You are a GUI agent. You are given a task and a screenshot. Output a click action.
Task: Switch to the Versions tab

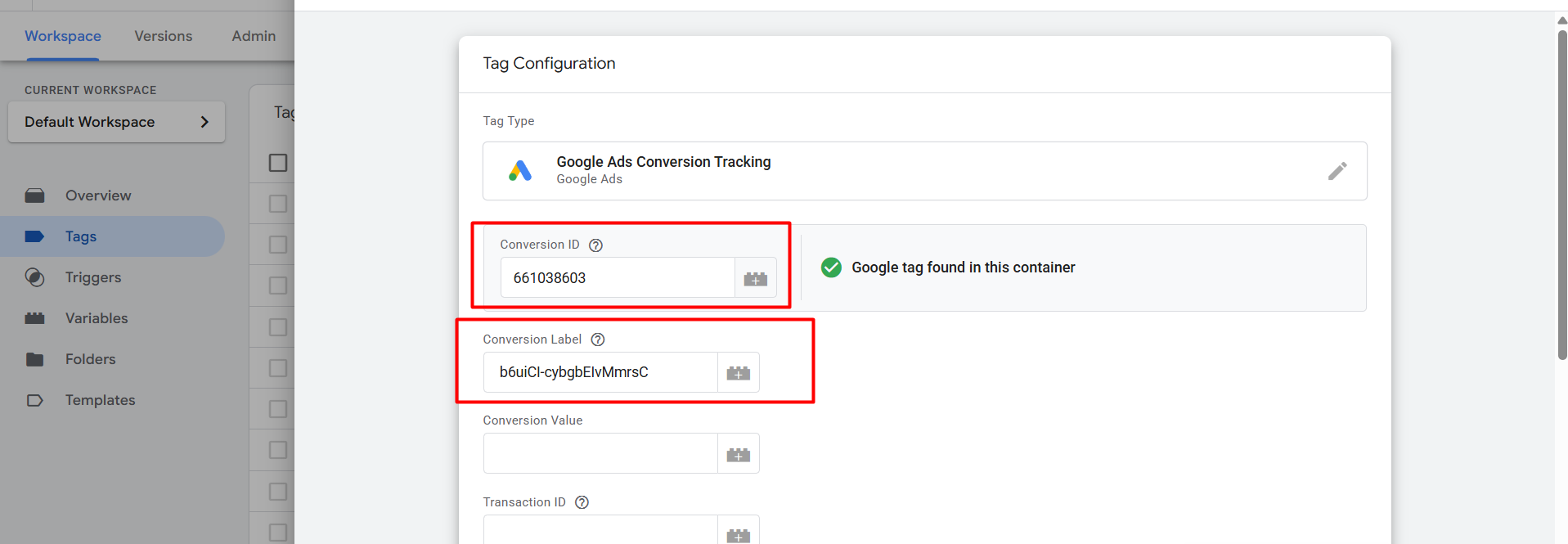coord(164,36)
